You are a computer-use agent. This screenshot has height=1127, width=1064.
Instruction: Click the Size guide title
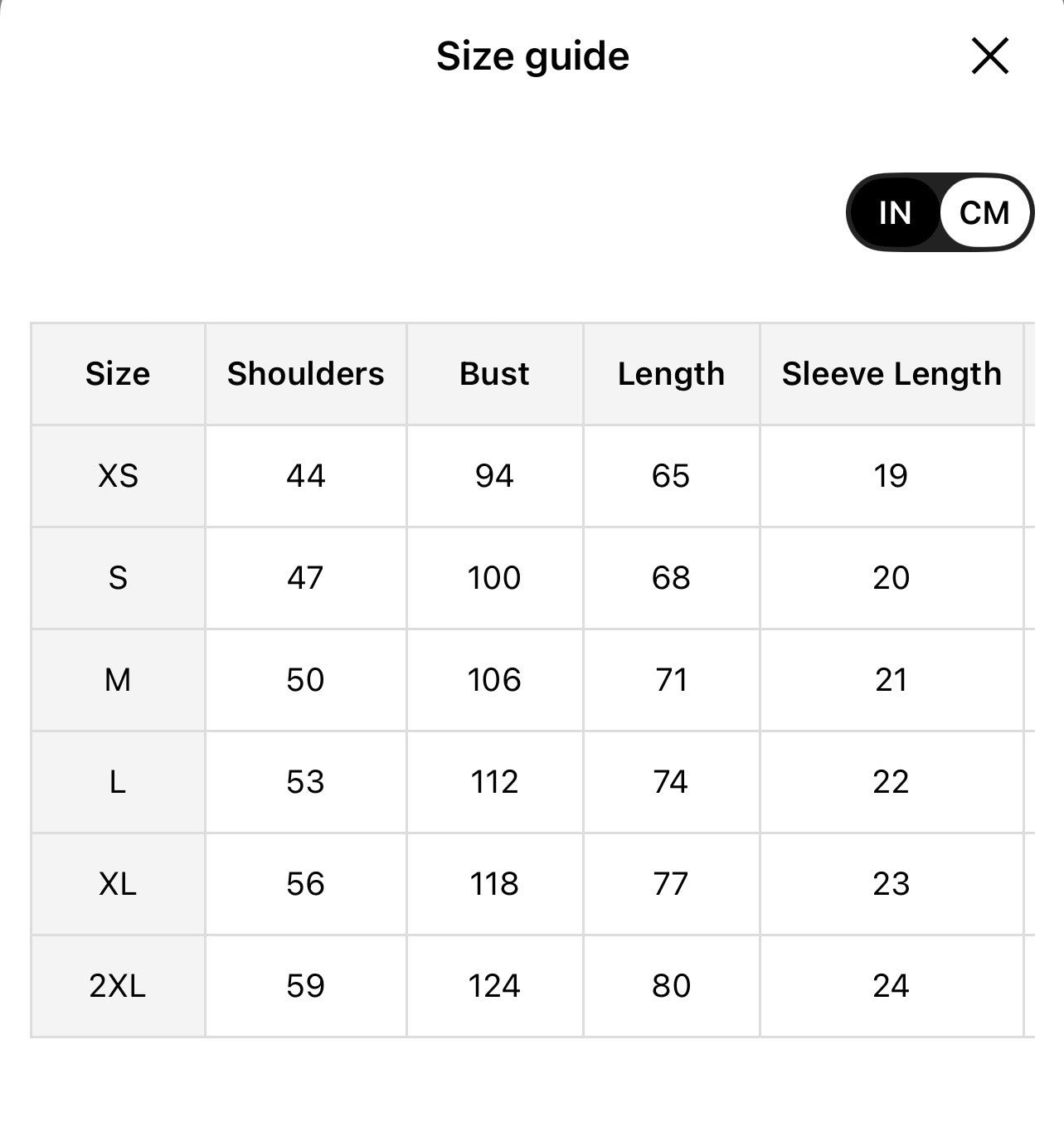coord(532,56)
